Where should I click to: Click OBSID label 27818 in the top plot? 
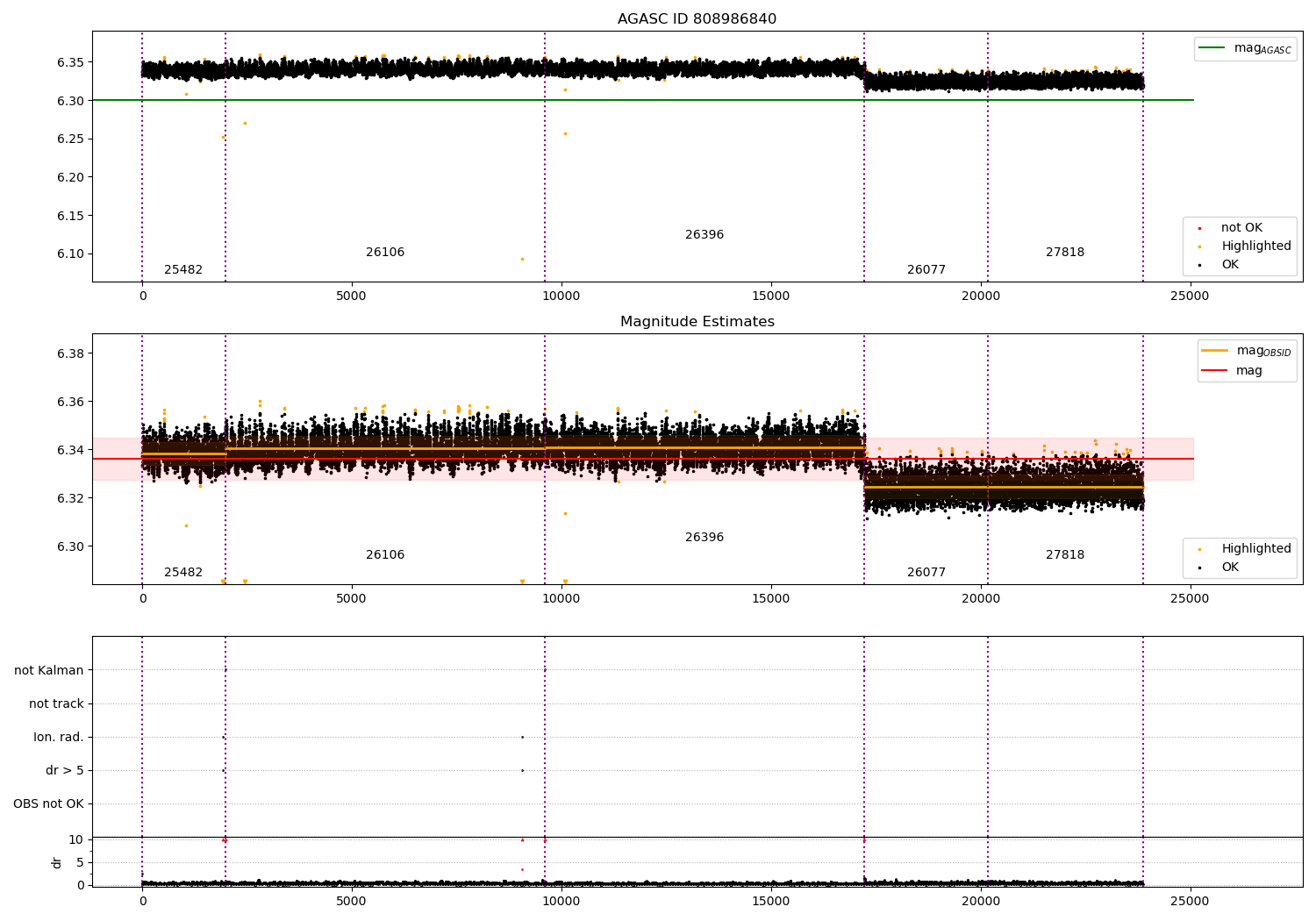(1065, 253)
